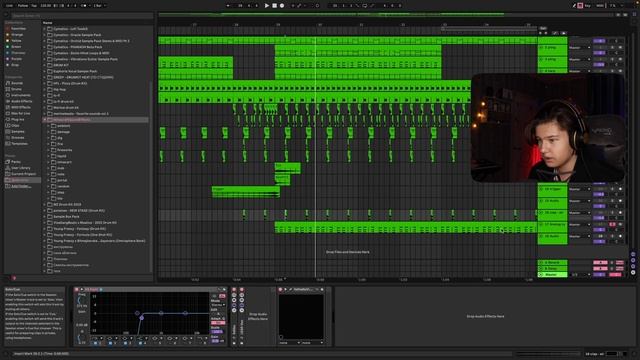Select the random folder in browser
This screenshot has height=360, width=640.
(63, 186)
